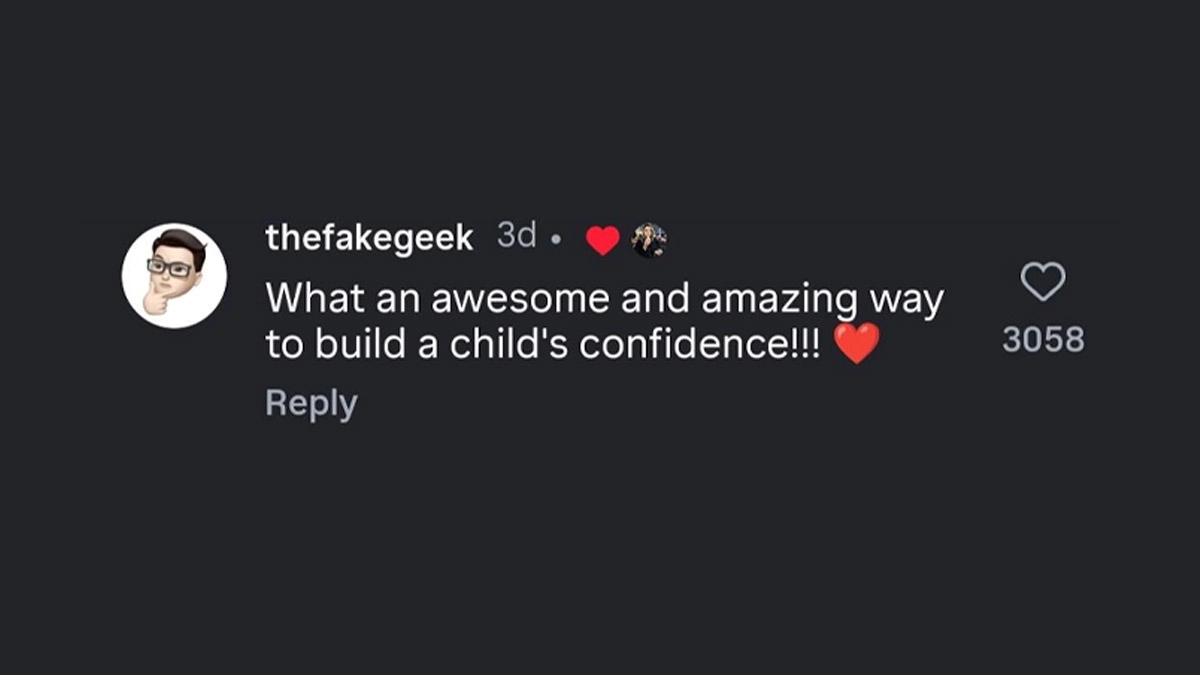Viewport: 1200px width, 675px height.
Task: Click the red heart emoji ending the comment
Action: tap(856, 344)
